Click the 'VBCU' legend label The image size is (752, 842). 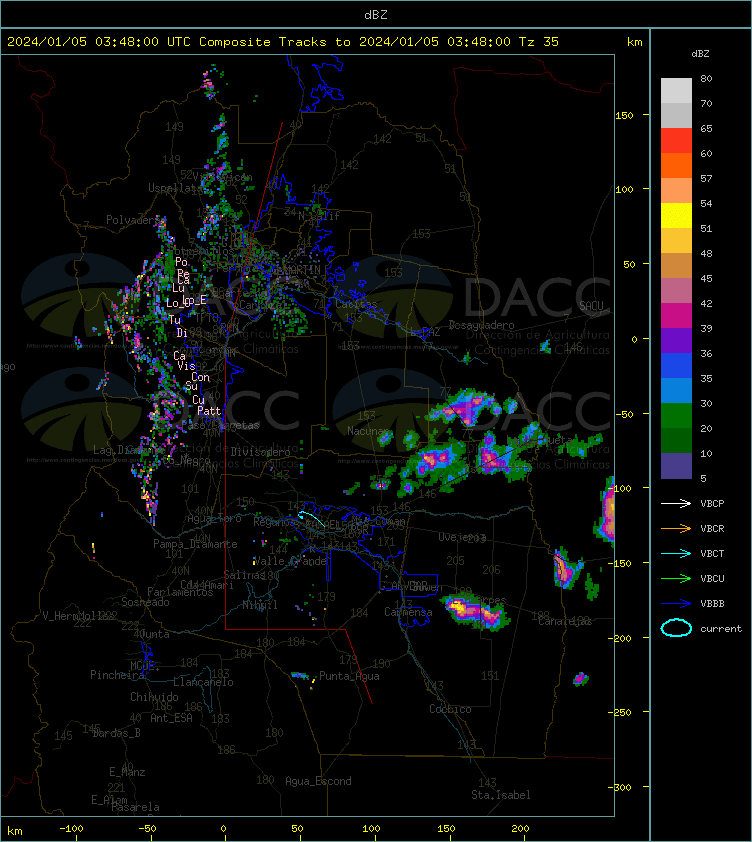[712, 579]
